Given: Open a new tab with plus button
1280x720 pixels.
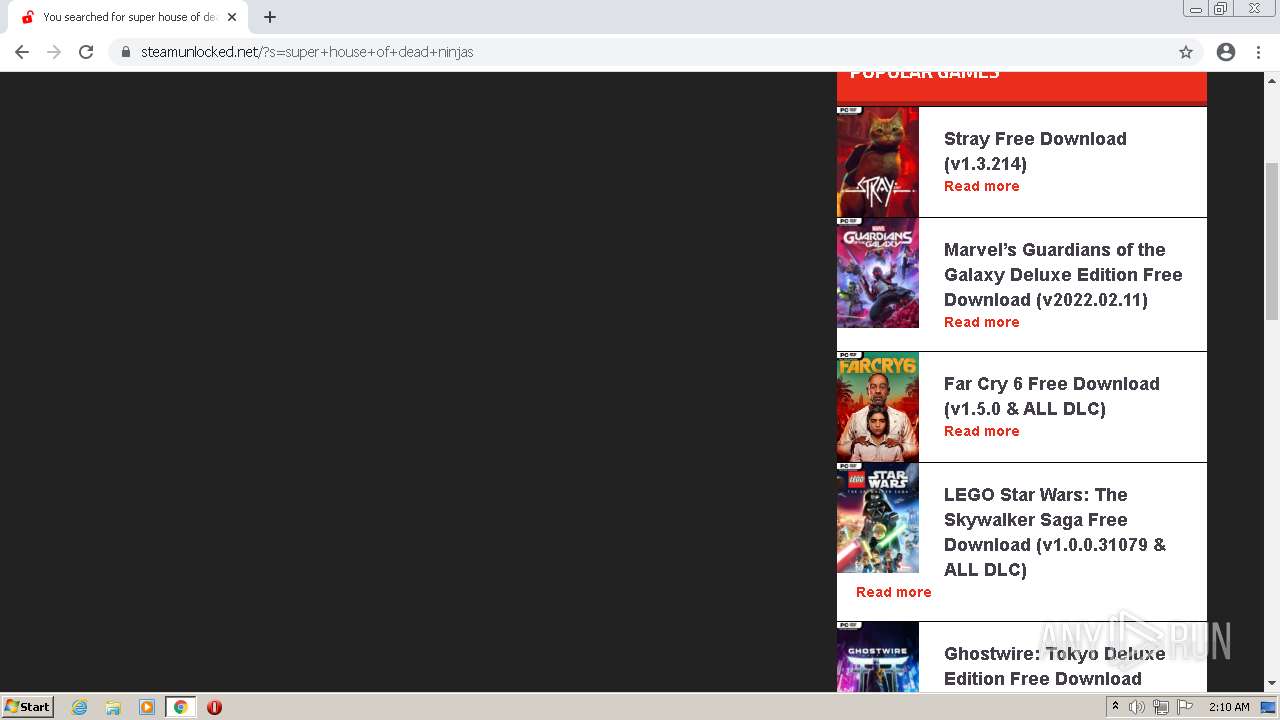Looking at the screenshot, I should [x=270, y=17].
